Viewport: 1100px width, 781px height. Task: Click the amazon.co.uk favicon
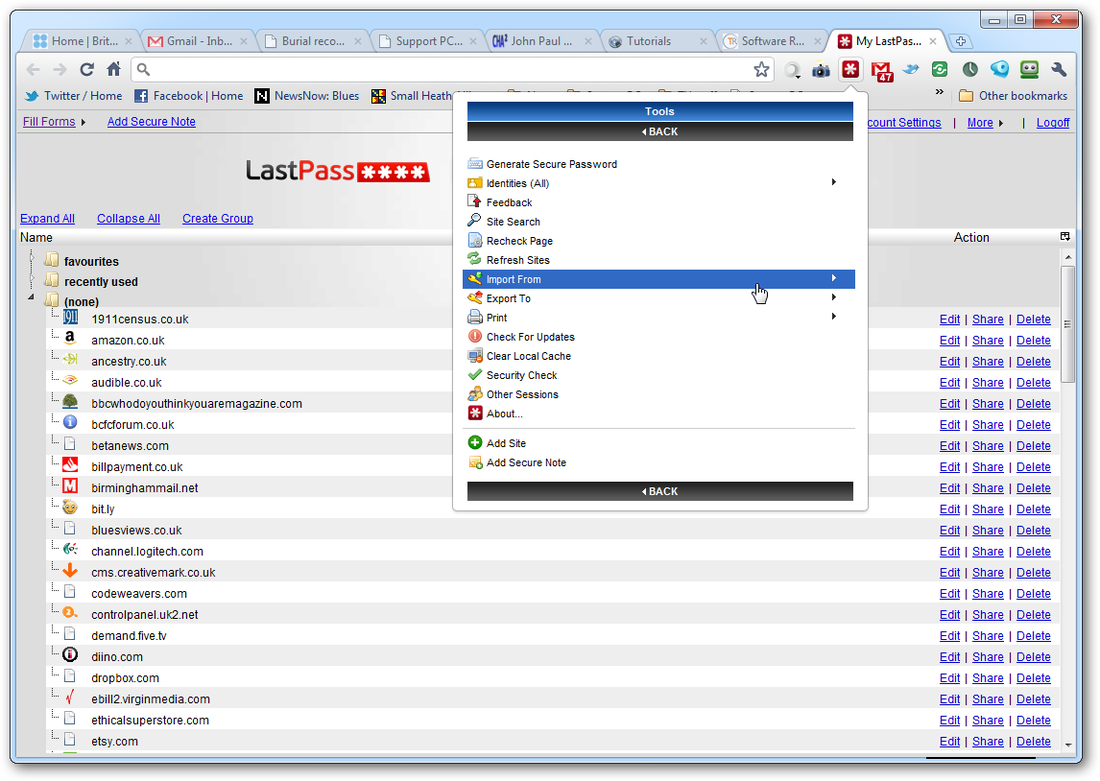69,338
